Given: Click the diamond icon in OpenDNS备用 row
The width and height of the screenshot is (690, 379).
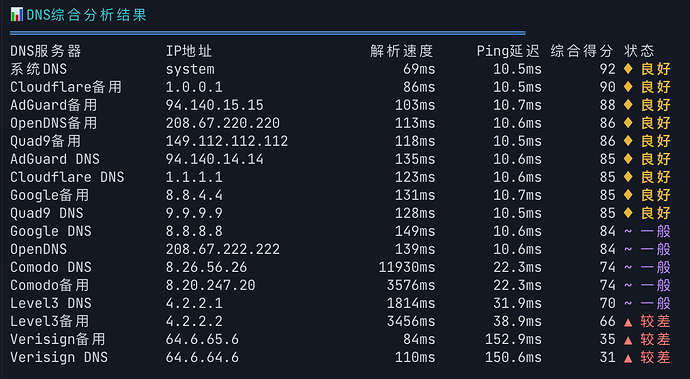Looking at the screenshot, I should pyautogui.click(x=628, y=123).
